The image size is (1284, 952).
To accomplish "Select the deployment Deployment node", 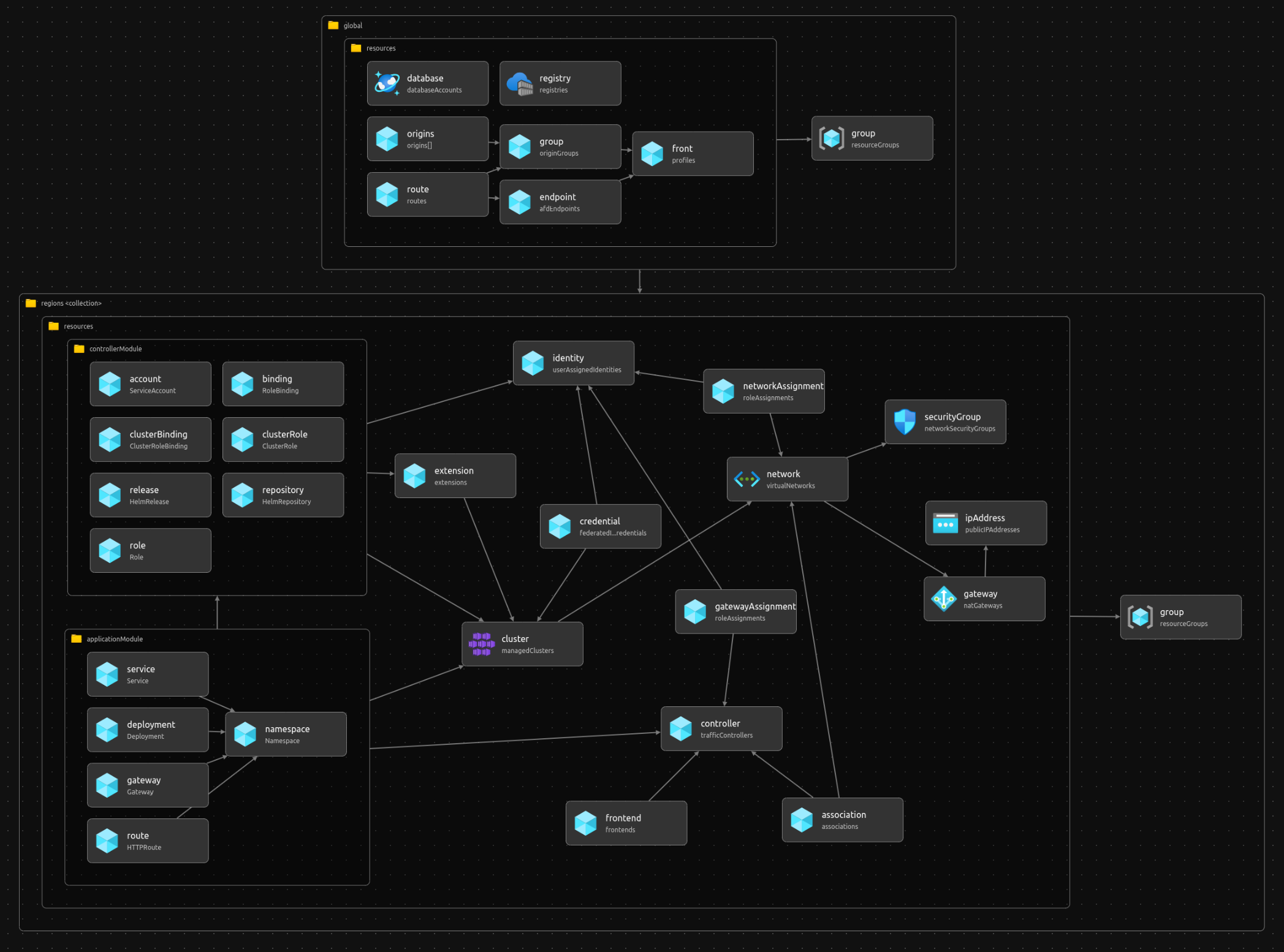I will [148, 730].
